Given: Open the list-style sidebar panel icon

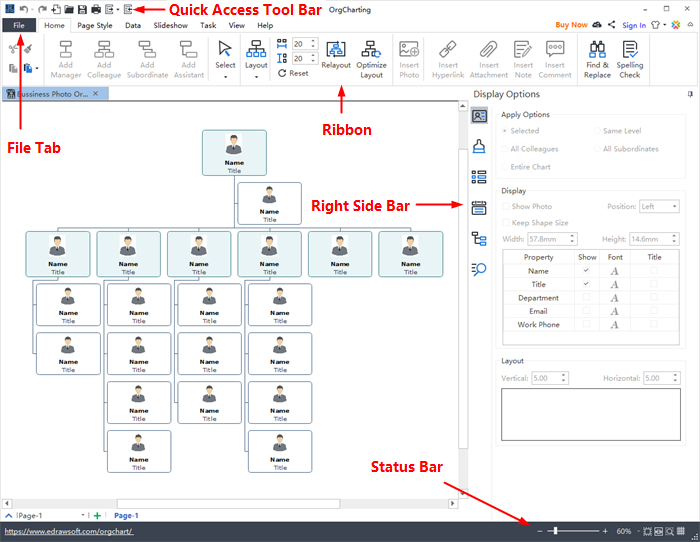Looking at the screenshot, I should click(x=479, y=177).
